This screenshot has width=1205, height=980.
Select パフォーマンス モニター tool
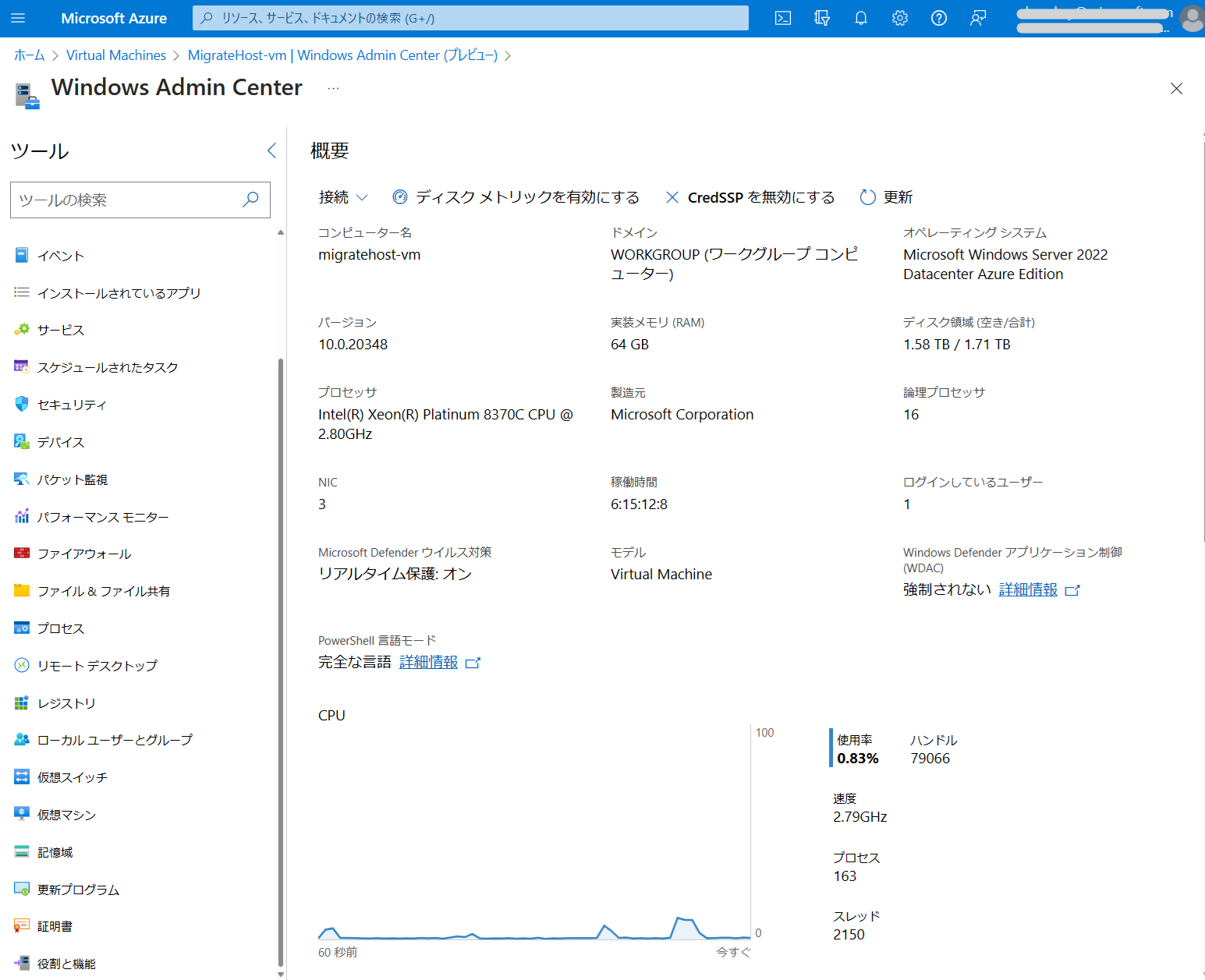pyautogui.click(x=102, y=517)
